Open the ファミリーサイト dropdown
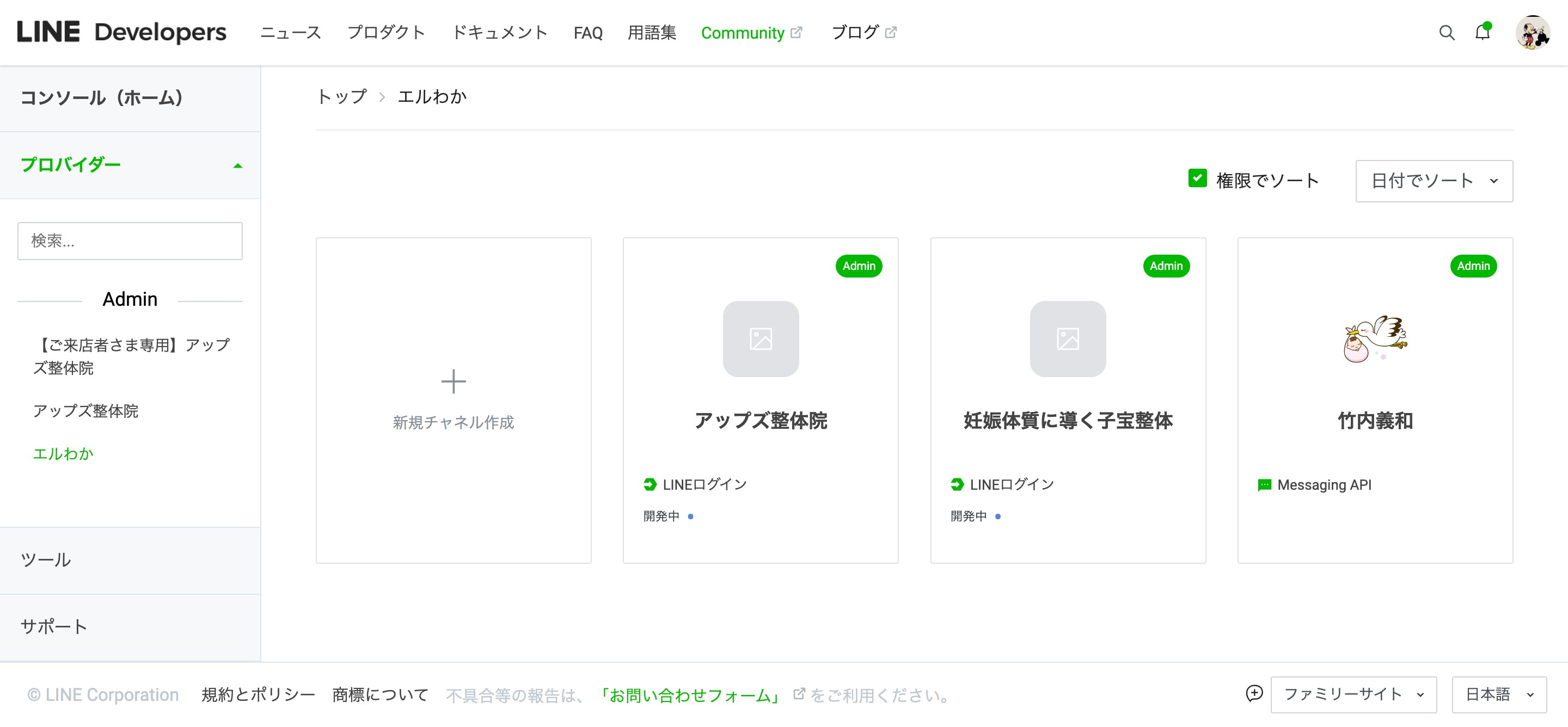Image resolution: width=1568 pixels, height=727 pixels. pyautogui.click(x=1353, y=695)
